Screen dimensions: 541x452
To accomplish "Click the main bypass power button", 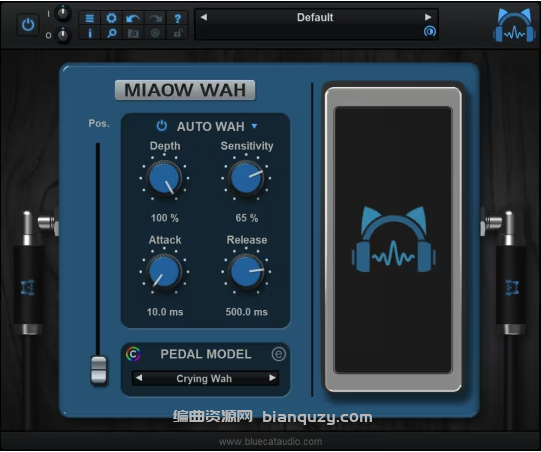I will (28, 25).
